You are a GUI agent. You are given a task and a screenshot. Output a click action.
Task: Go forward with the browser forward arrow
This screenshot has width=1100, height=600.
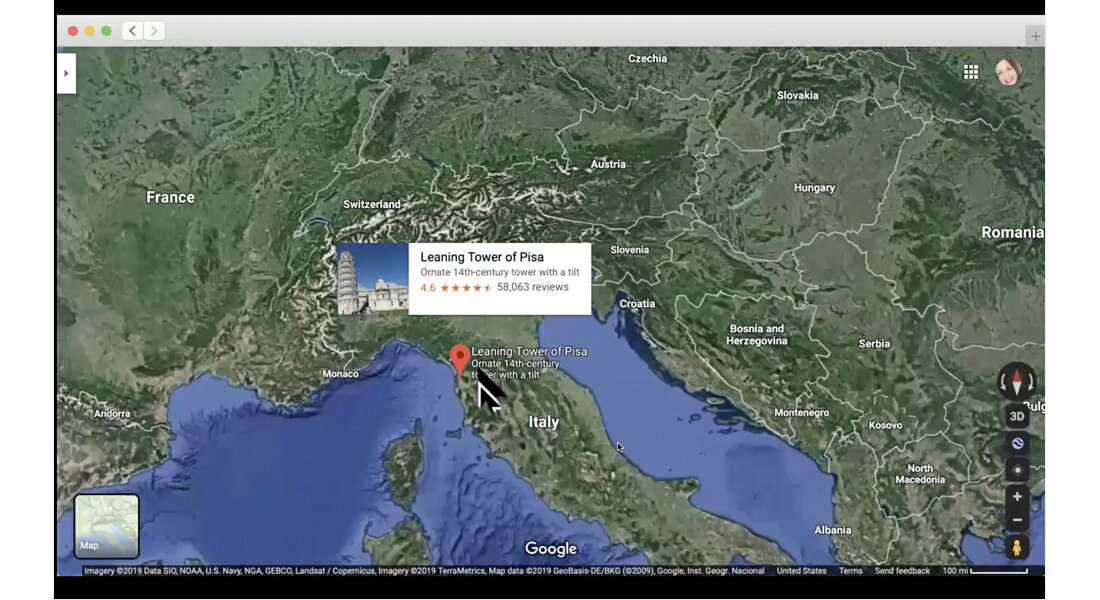pos(154,31)
